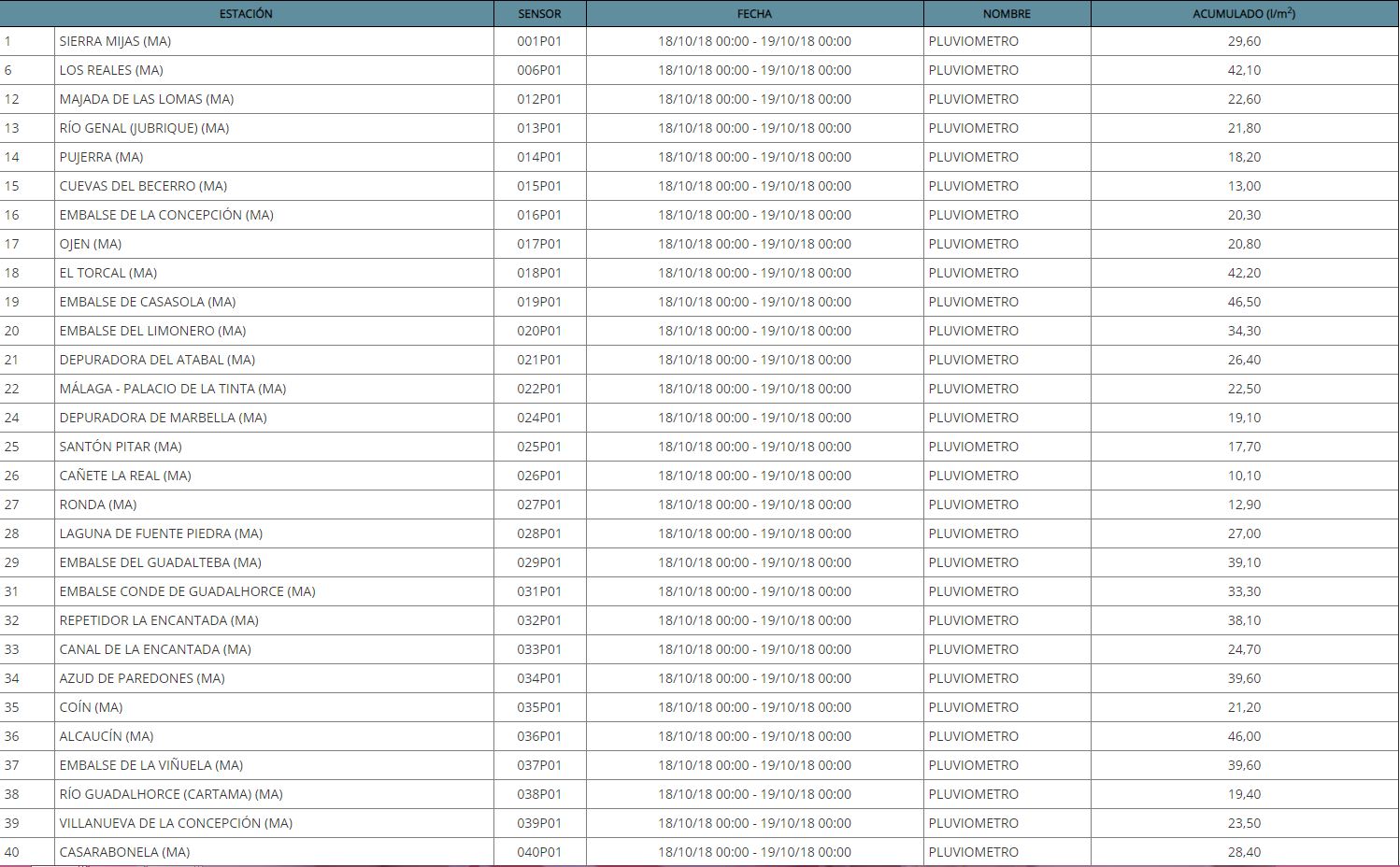Screen dimensions: 1400x867
Task: Click DEPURADORA DEL ATABAL (MA)
Action: (157, 360)
